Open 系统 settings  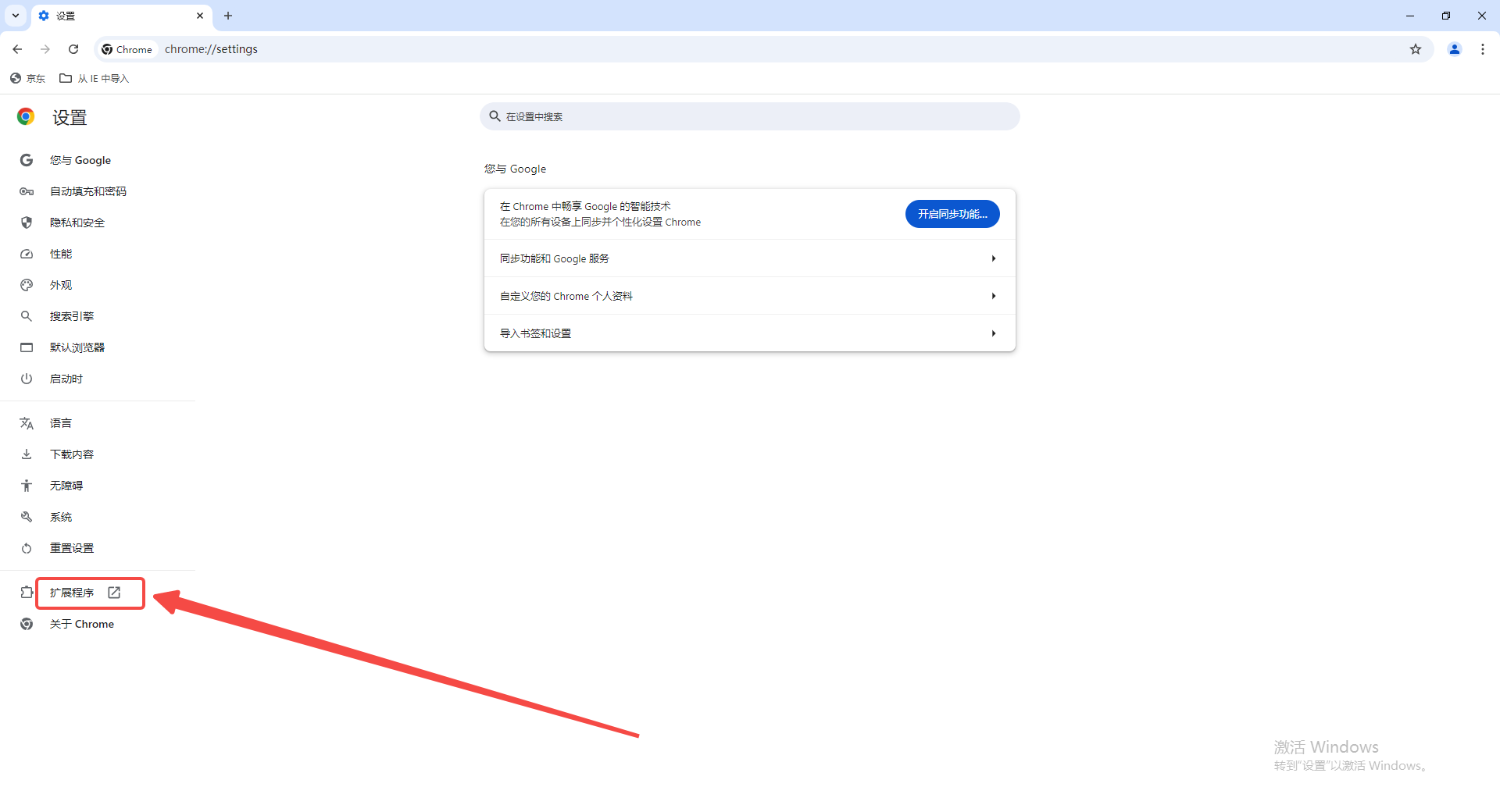(x=61, y=517)
